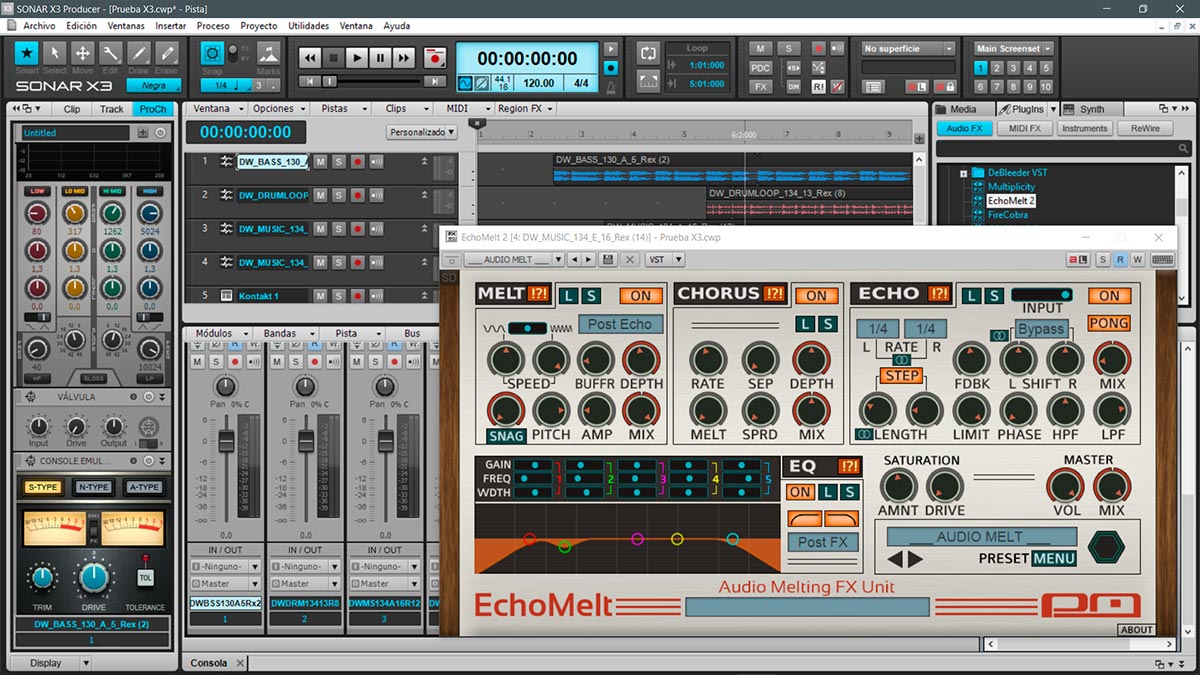Viewport: 1200px width, 675px height.
Task: Rewind the transport
Action: 311,58
